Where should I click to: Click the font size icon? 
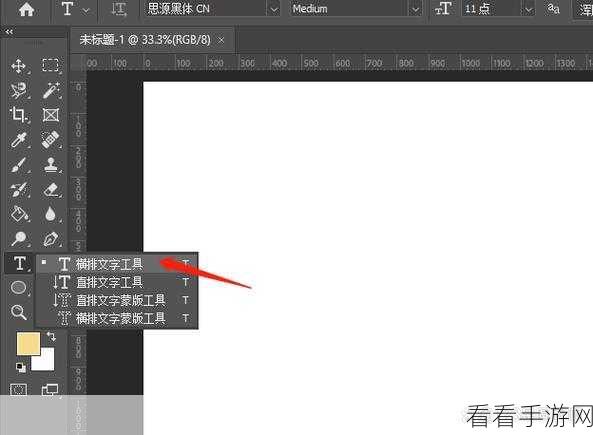tap(443, 9)
